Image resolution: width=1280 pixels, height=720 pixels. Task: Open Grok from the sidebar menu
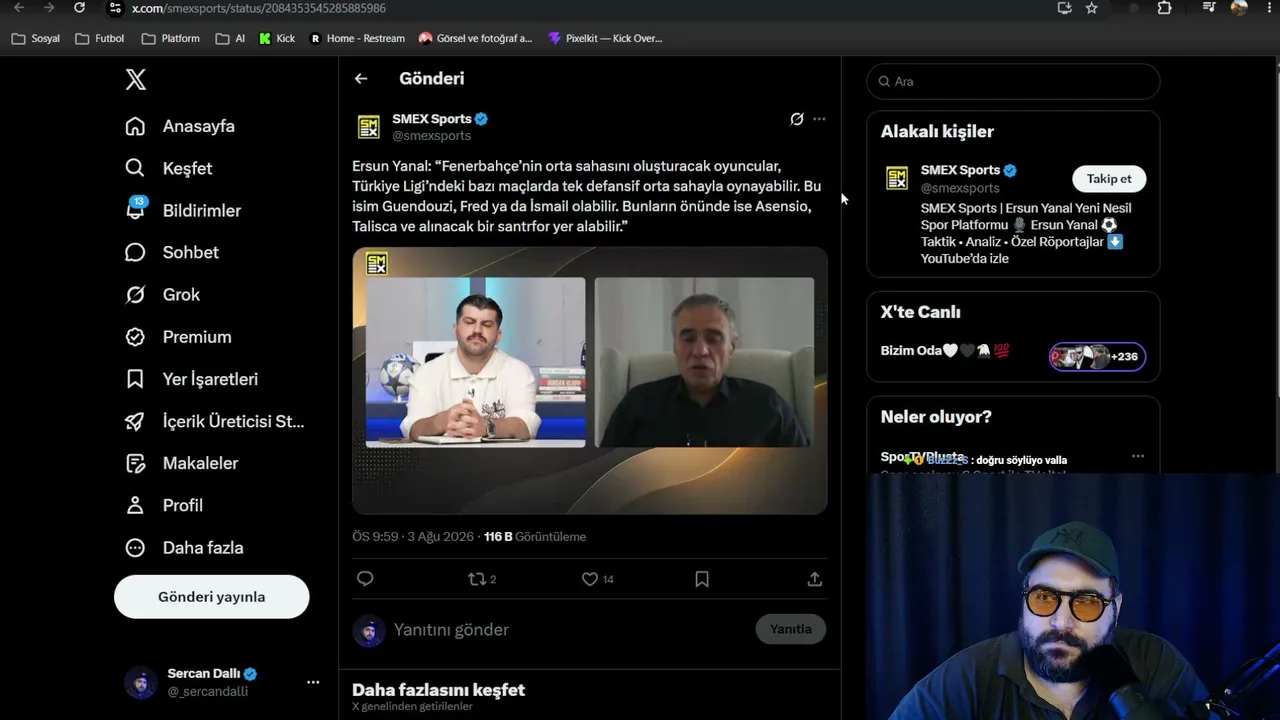pos(163,295)
